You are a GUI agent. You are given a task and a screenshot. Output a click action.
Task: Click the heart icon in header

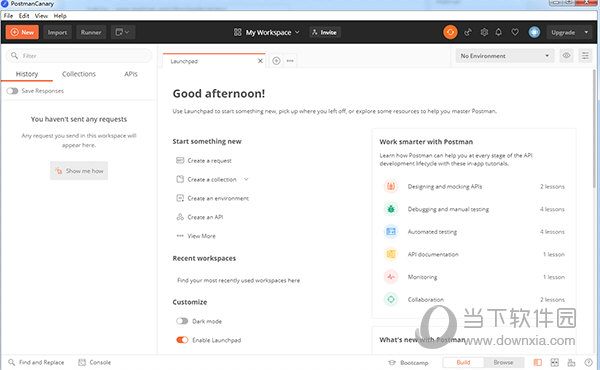point(515,32)
